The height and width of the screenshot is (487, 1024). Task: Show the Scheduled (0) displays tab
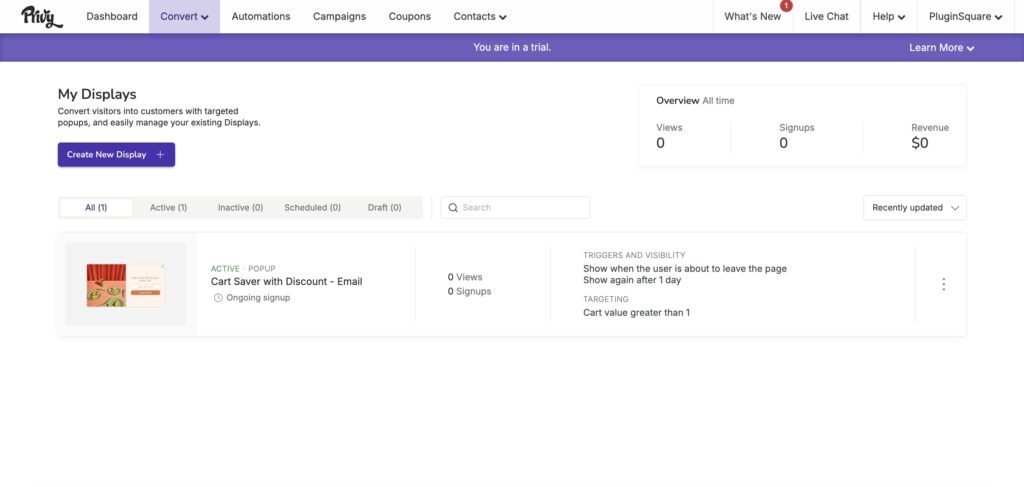pos(312,208)
